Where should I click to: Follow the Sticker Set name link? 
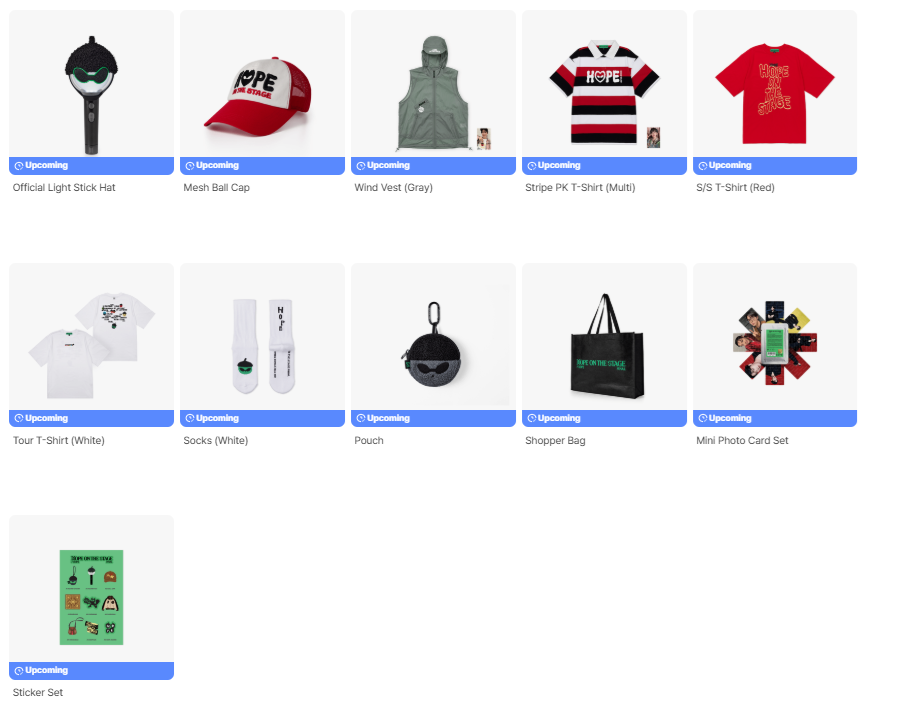[38, 692]
